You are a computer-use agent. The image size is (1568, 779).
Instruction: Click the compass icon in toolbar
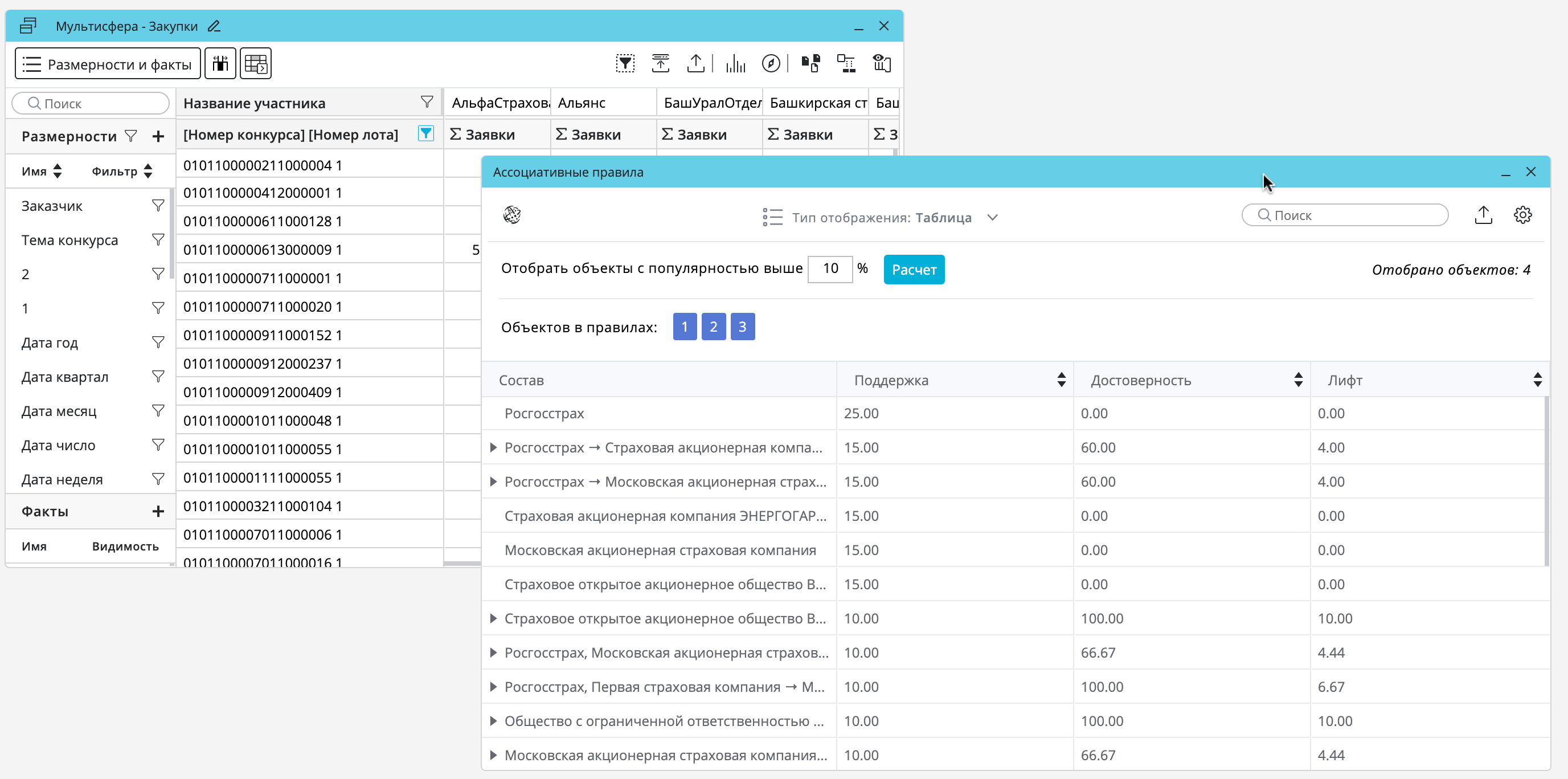(771, 63)
